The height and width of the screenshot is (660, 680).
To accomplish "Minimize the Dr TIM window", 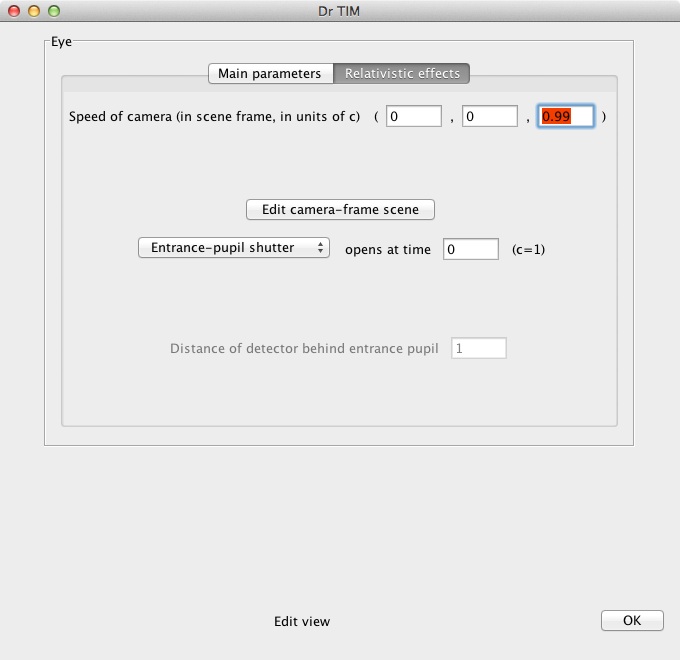I will (34, 11).
